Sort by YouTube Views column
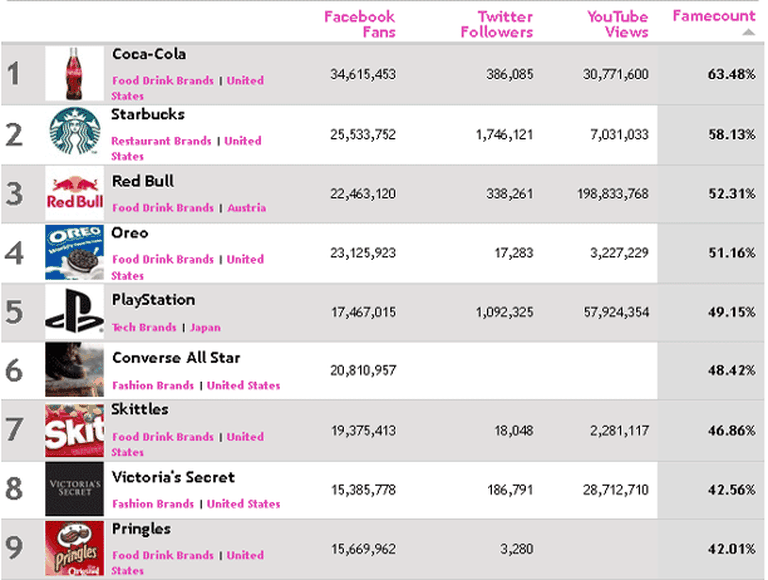Image resolution: width=768 pixels, height=580 pixels. tap(617, 24)
